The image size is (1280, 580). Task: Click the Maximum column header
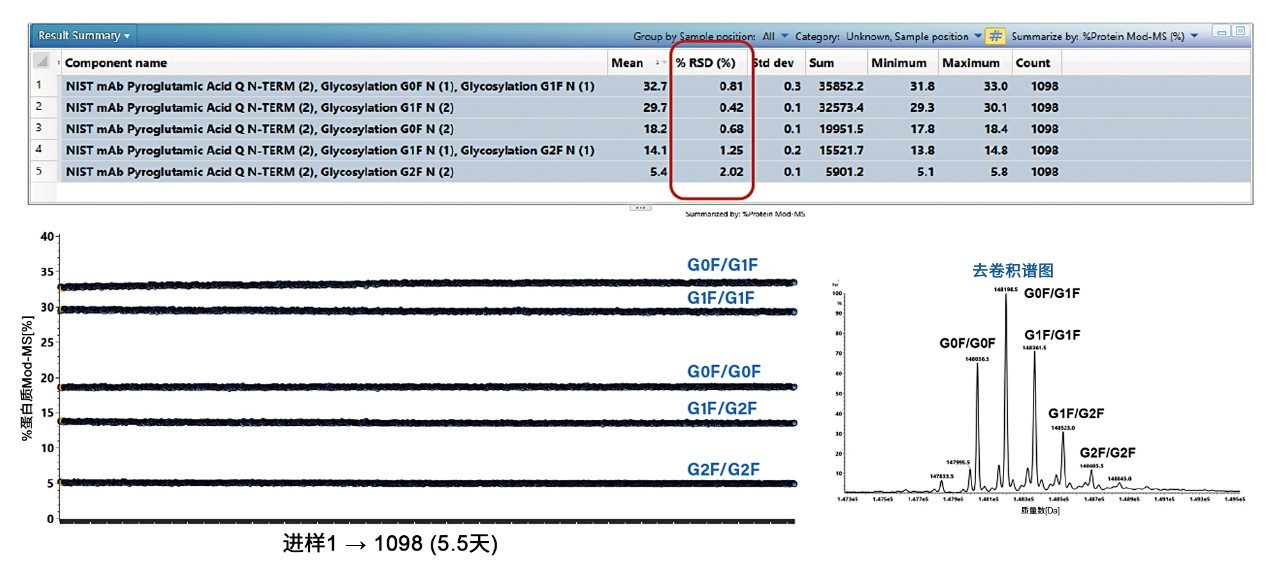(x=971, y=63)
